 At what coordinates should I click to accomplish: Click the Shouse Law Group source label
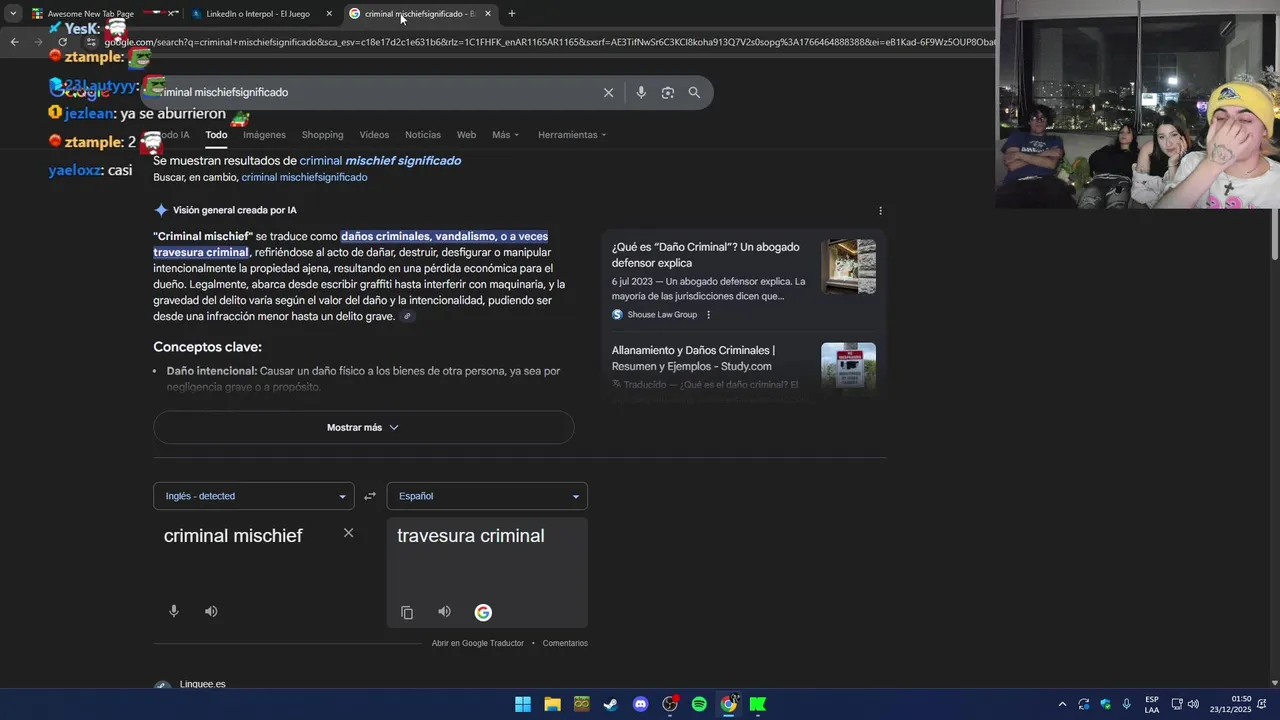tap(662, 315)
